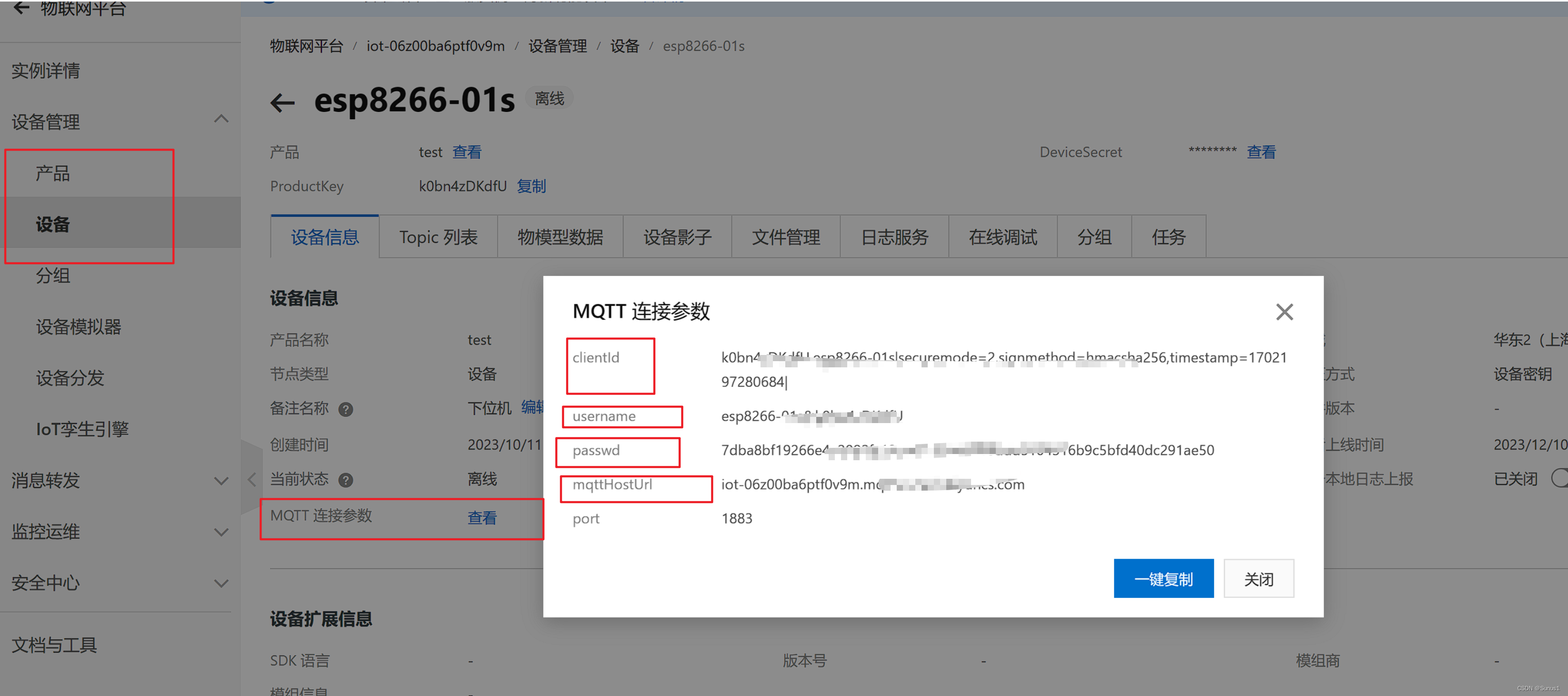Click help icon next to 备注名称
This screenshot has width=1568, height=696.
346,409
